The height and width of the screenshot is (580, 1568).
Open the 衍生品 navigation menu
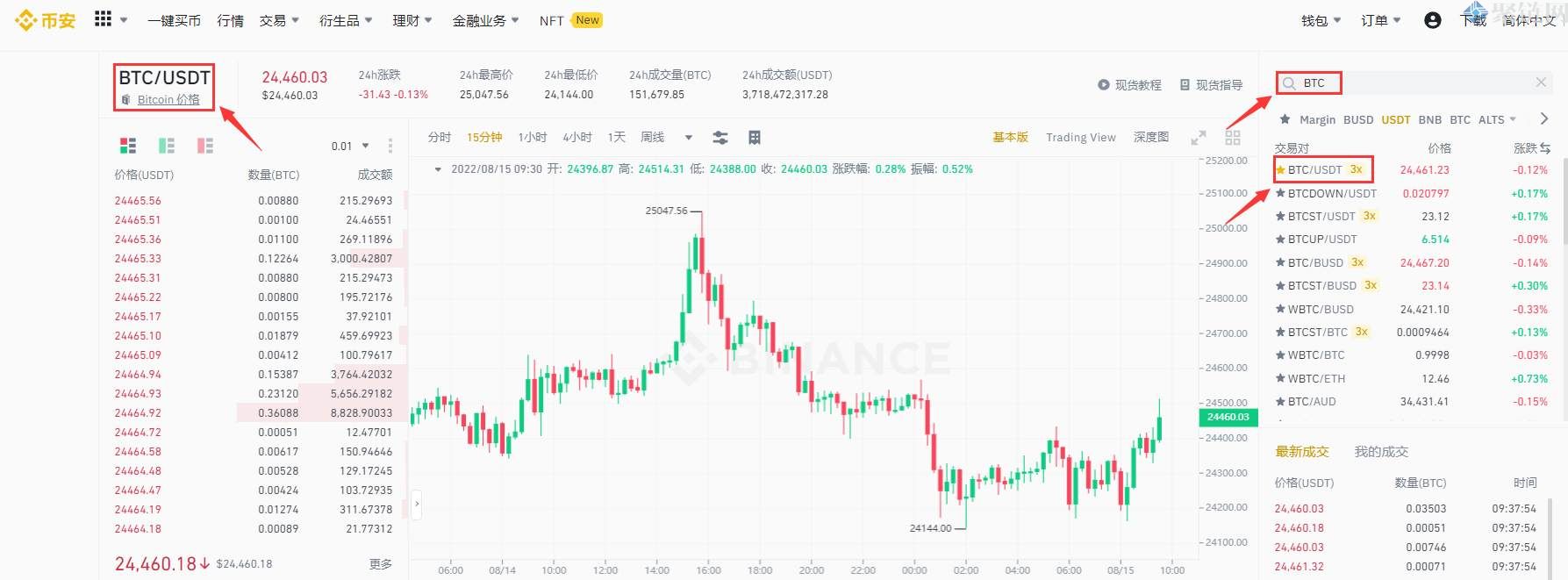[345, 20]
